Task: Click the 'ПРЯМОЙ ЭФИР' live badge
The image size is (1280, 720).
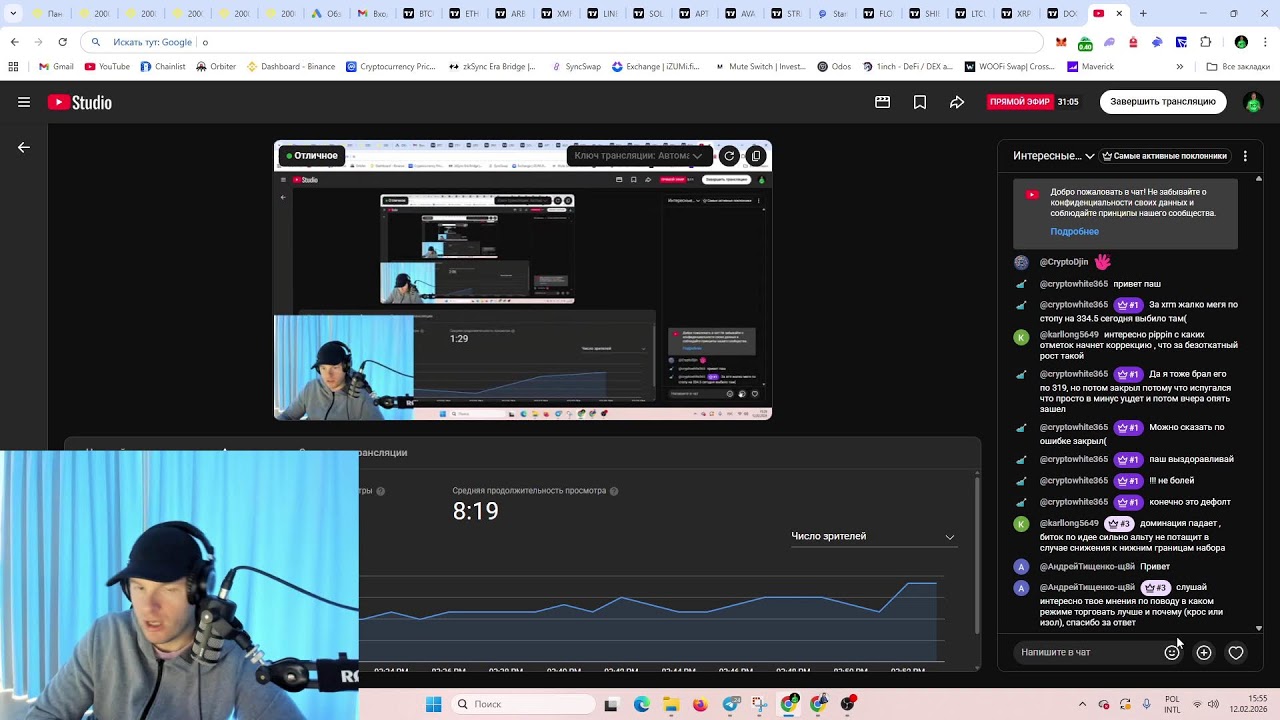Action: 1020,102
